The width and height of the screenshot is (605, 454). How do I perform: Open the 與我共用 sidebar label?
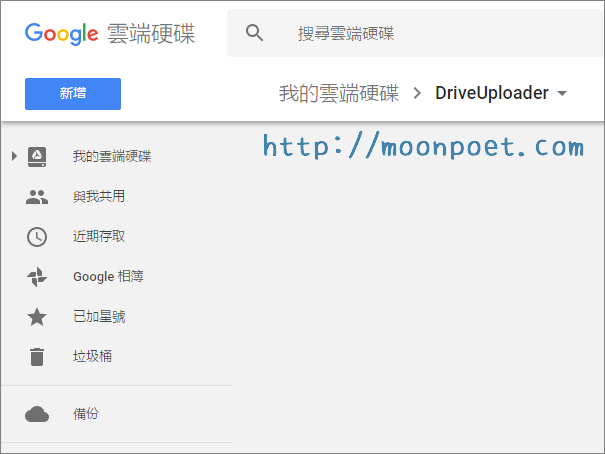99,197
